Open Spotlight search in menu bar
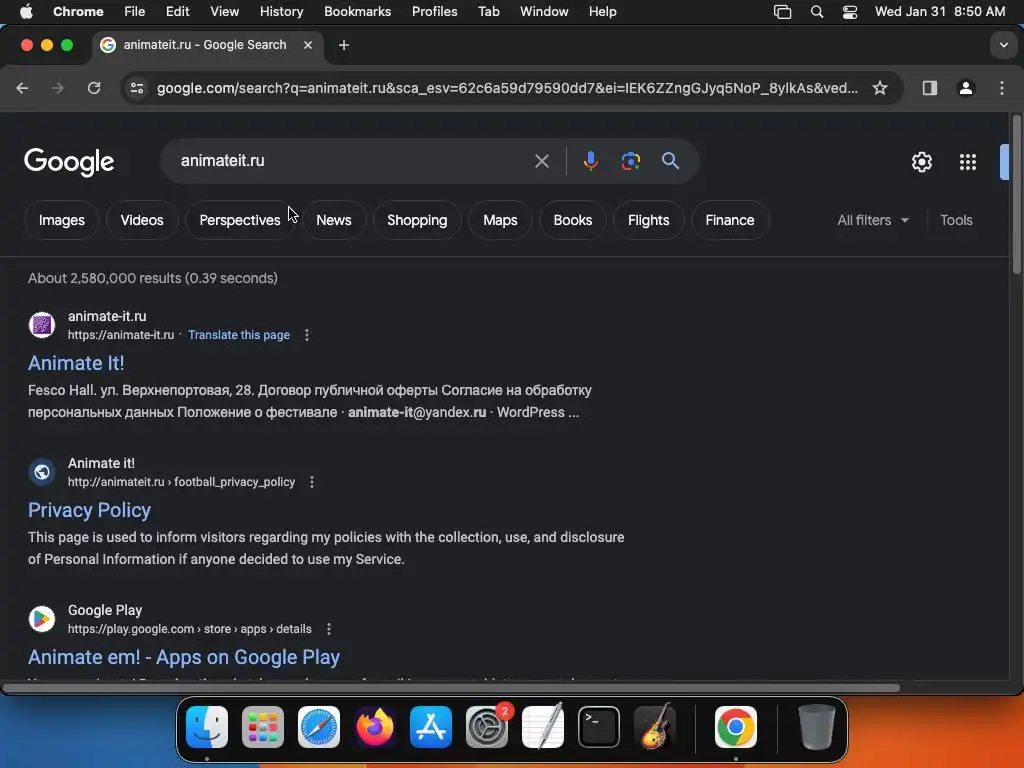 [x=816, y=12]
